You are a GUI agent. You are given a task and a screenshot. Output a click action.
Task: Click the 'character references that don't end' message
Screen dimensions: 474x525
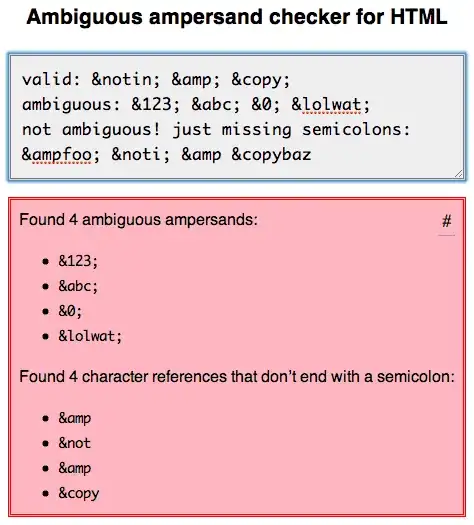(237, 377)
